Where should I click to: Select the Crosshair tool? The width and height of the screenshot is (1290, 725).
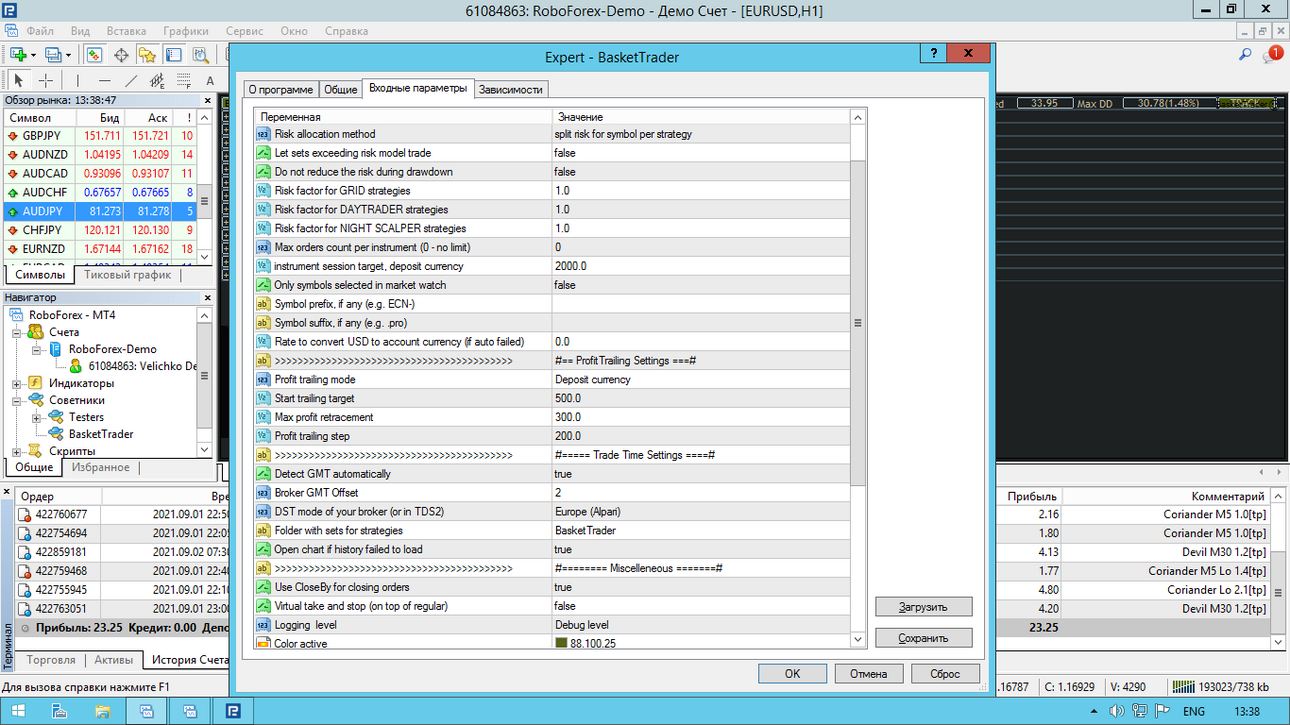click(46, 80)
